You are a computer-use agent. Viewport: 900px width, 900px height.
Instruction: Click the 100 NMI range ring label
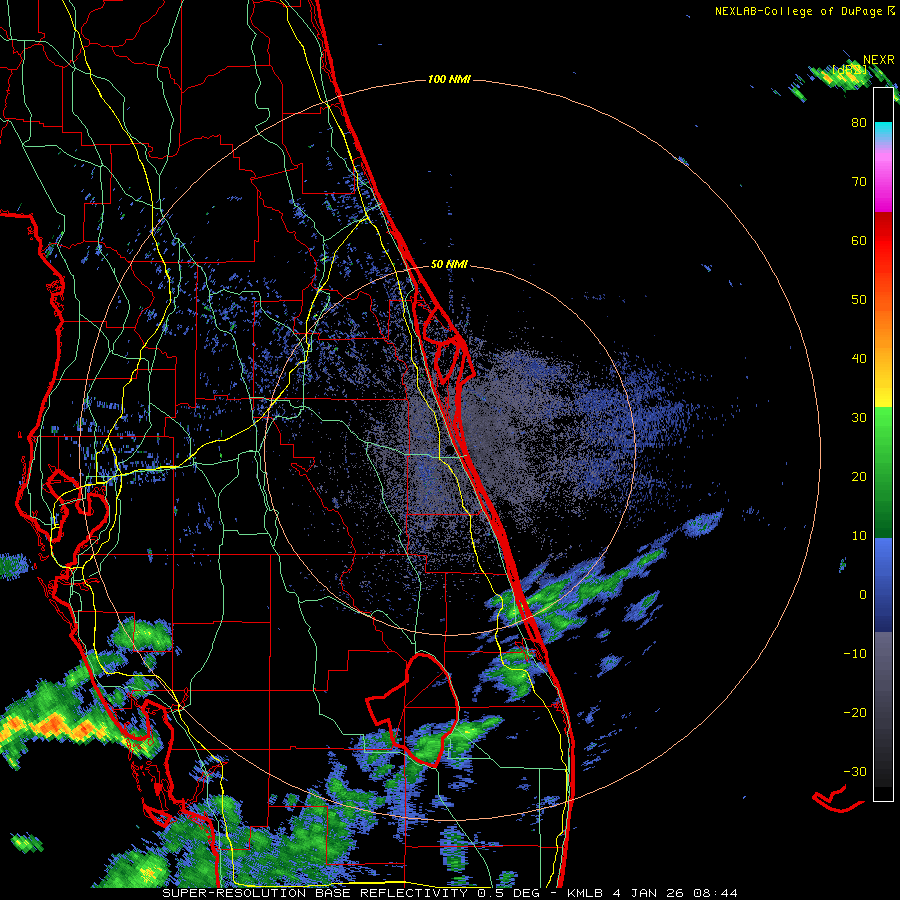click(449, 79)
